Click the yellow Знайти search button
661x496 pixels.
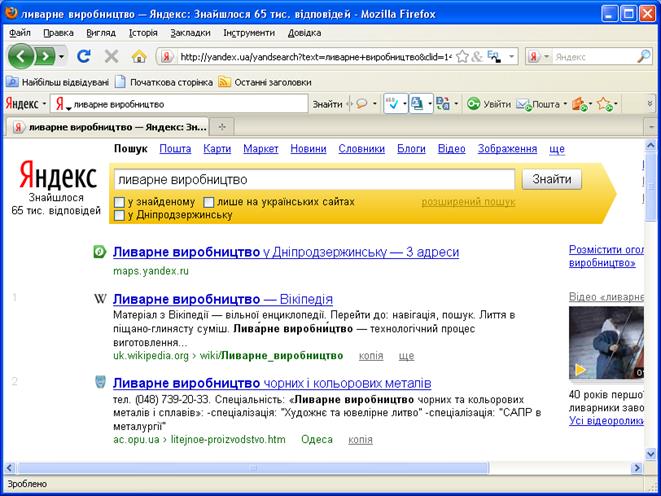click(551, 180)
